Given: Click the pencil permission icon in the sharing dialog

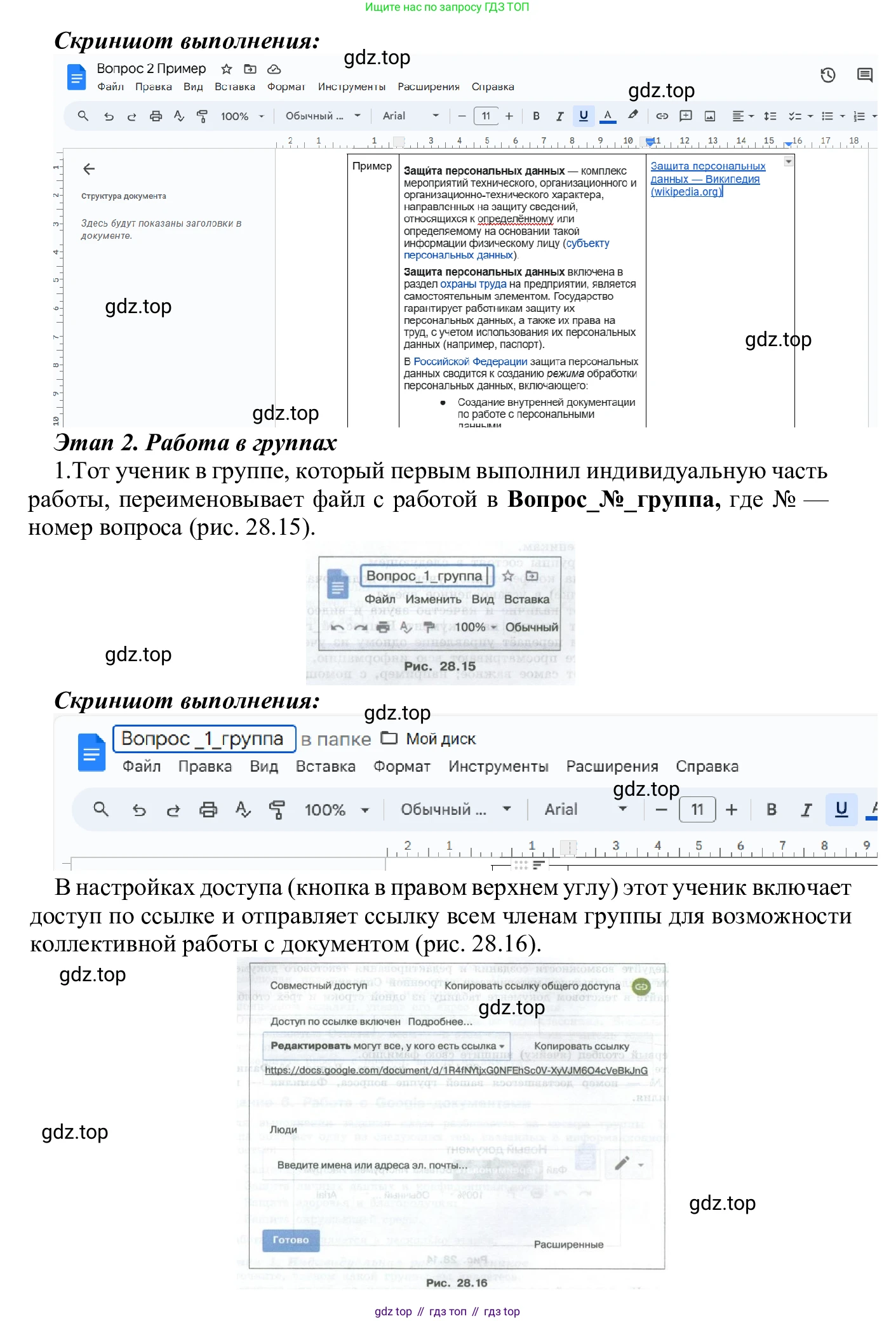Looking at the screenshot, I should pos(622,1163).
